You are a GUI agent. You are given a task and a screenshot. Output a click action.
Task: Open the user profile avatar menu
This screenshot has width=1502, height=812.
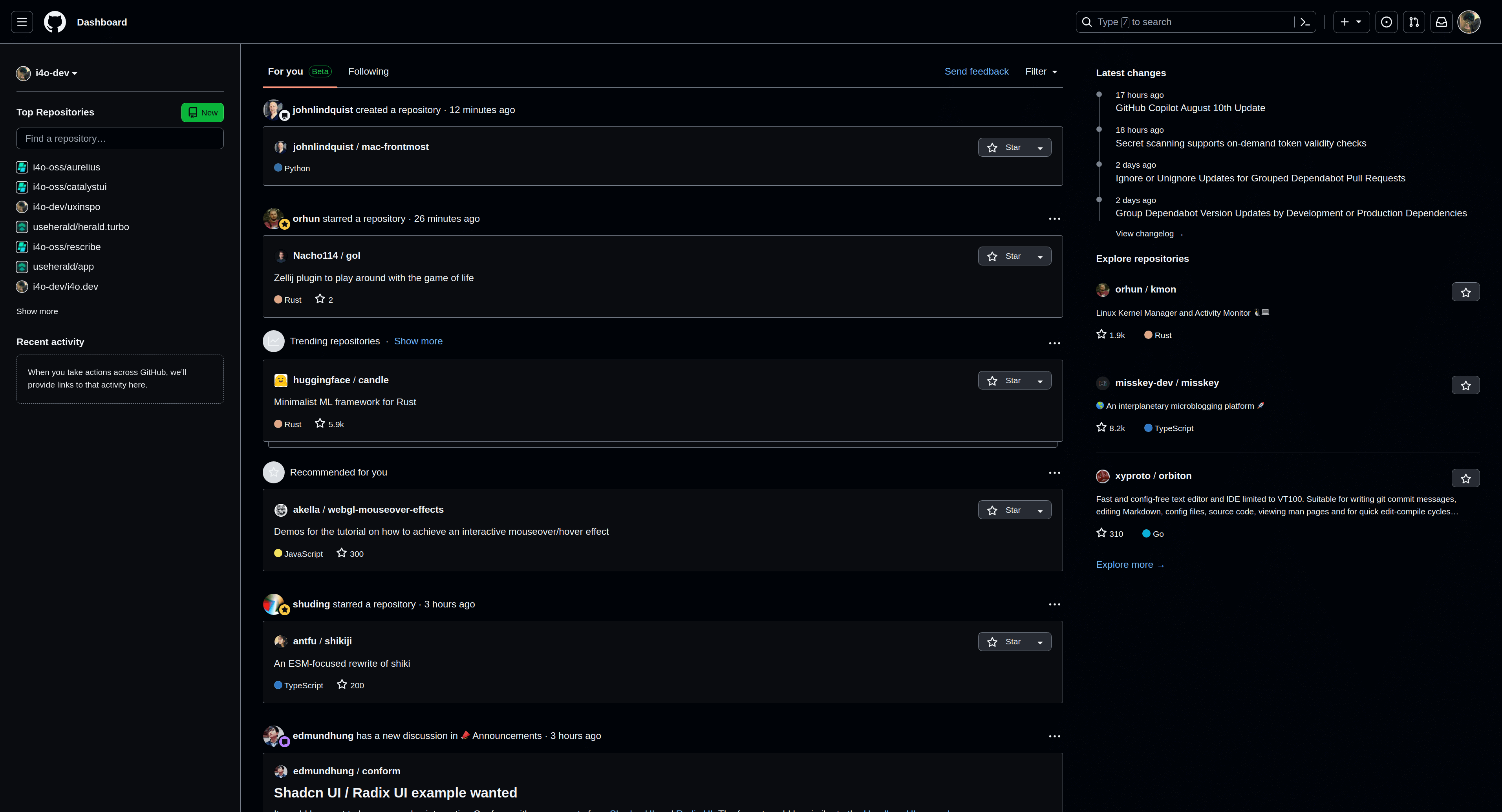(x=1469, y=22)
